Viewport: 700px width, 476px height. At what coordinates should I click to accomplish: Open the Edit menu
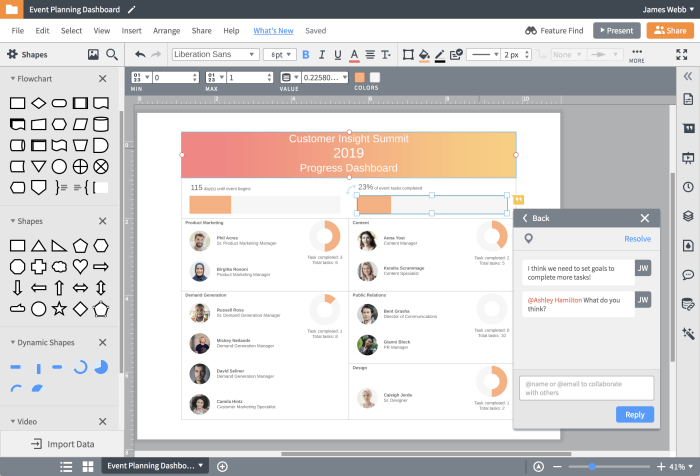click(x=42, y=30)
